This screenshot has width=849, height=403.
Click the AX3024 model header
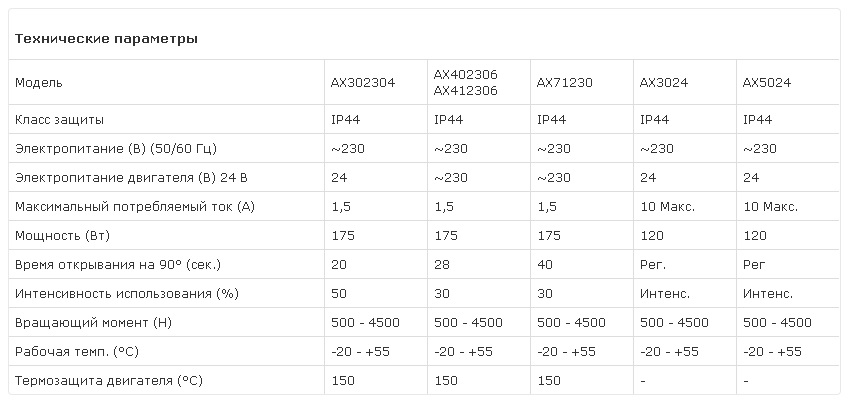pos(664,83)
